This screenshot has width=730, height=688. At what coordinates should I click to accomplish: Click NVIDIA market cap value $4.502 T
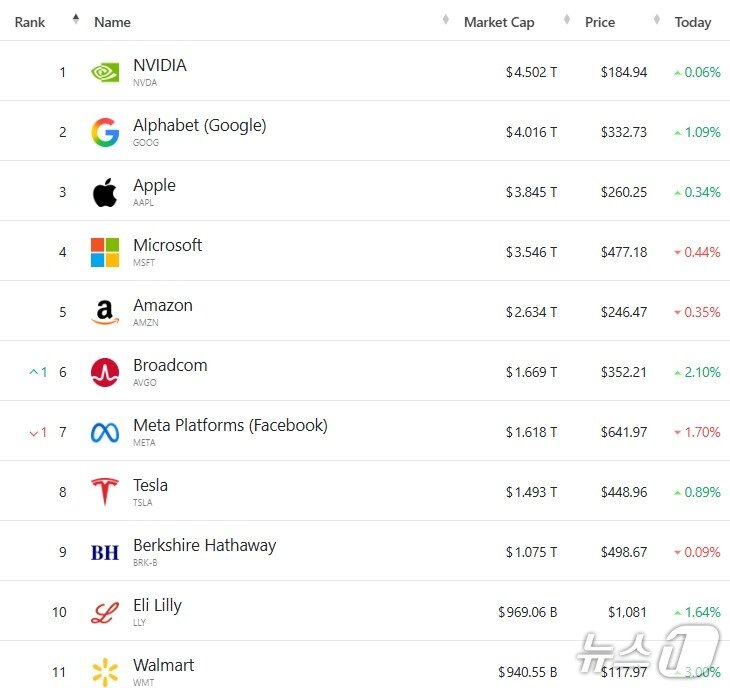(x=531, y=72)
